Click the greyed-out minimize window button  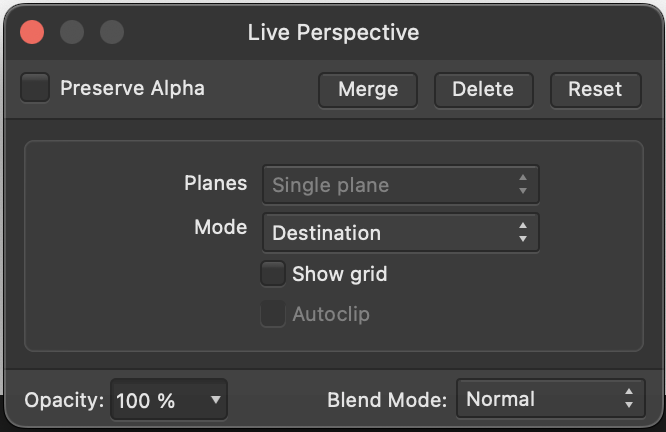pos(72,32)
